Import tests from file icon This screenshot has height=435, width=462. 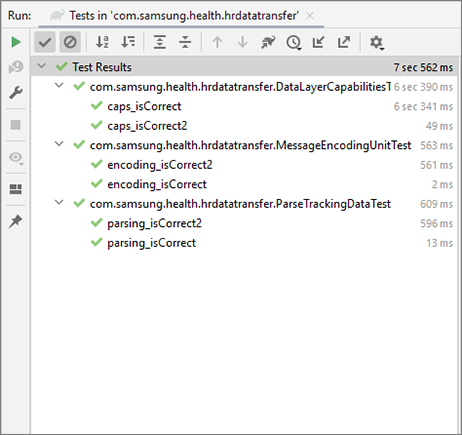318,42
